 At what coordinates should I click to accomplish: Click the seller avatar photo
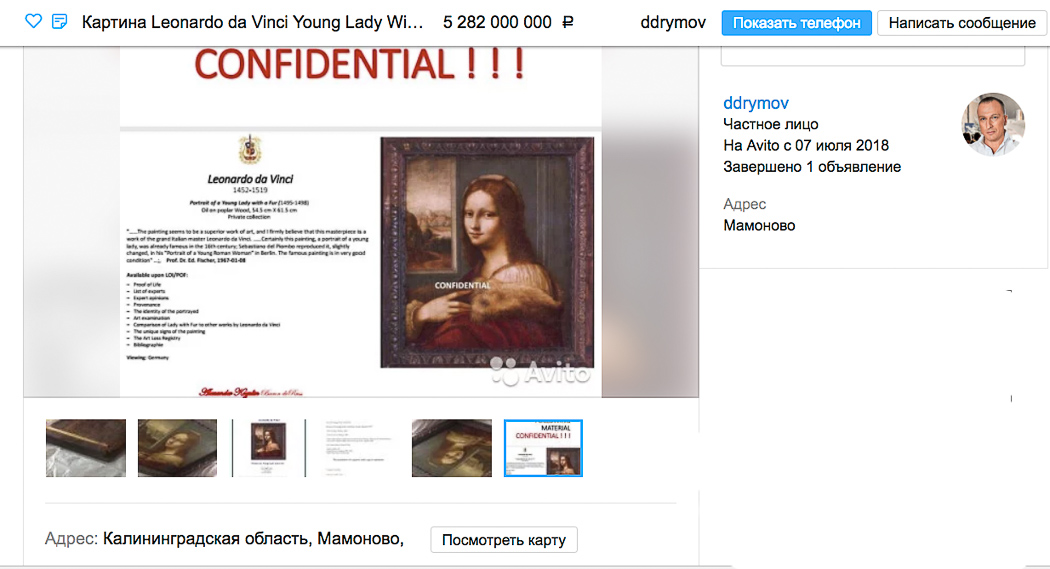point(993,124)
